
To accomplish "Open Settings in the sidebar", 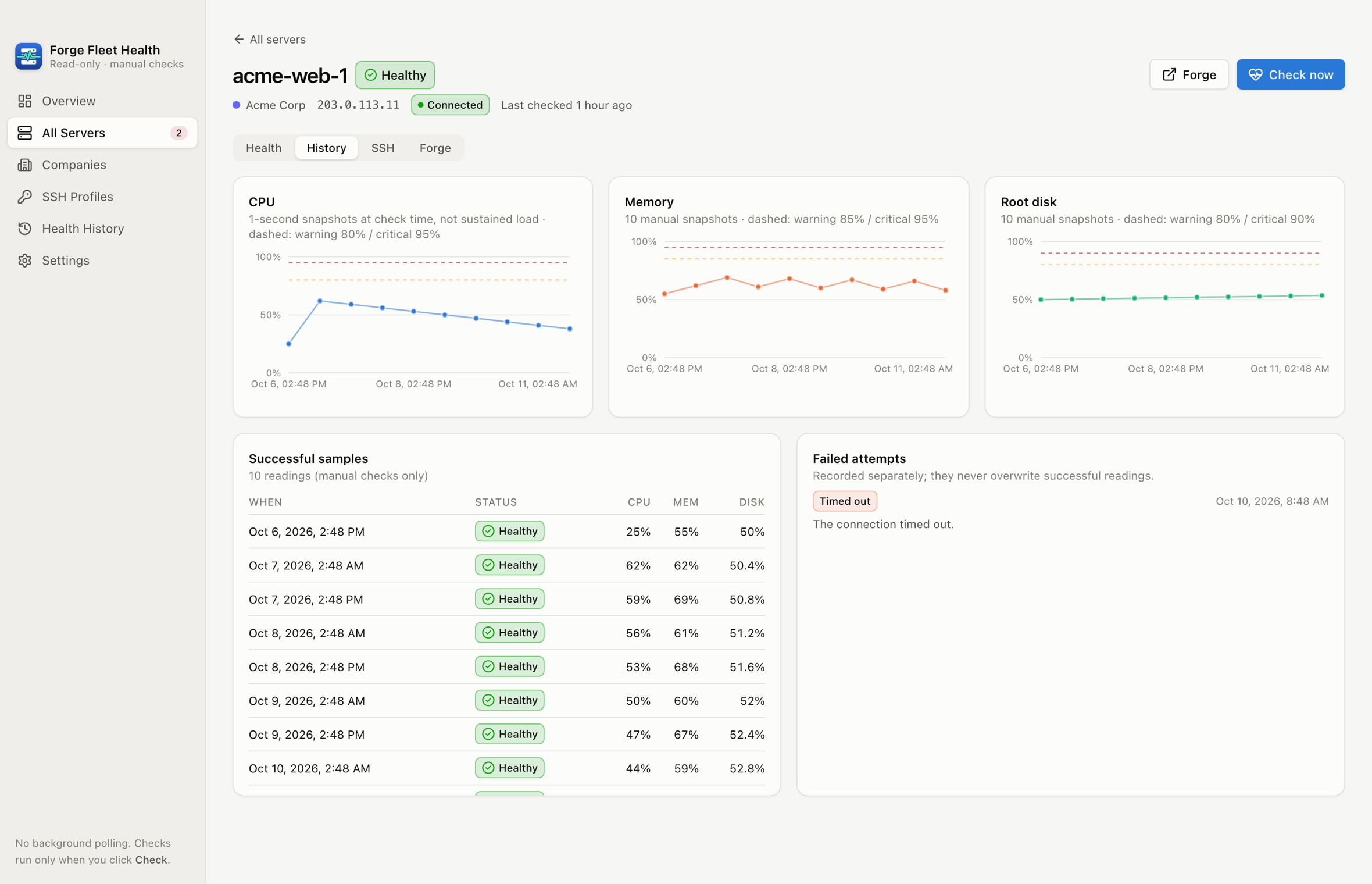I will (102, 261).
